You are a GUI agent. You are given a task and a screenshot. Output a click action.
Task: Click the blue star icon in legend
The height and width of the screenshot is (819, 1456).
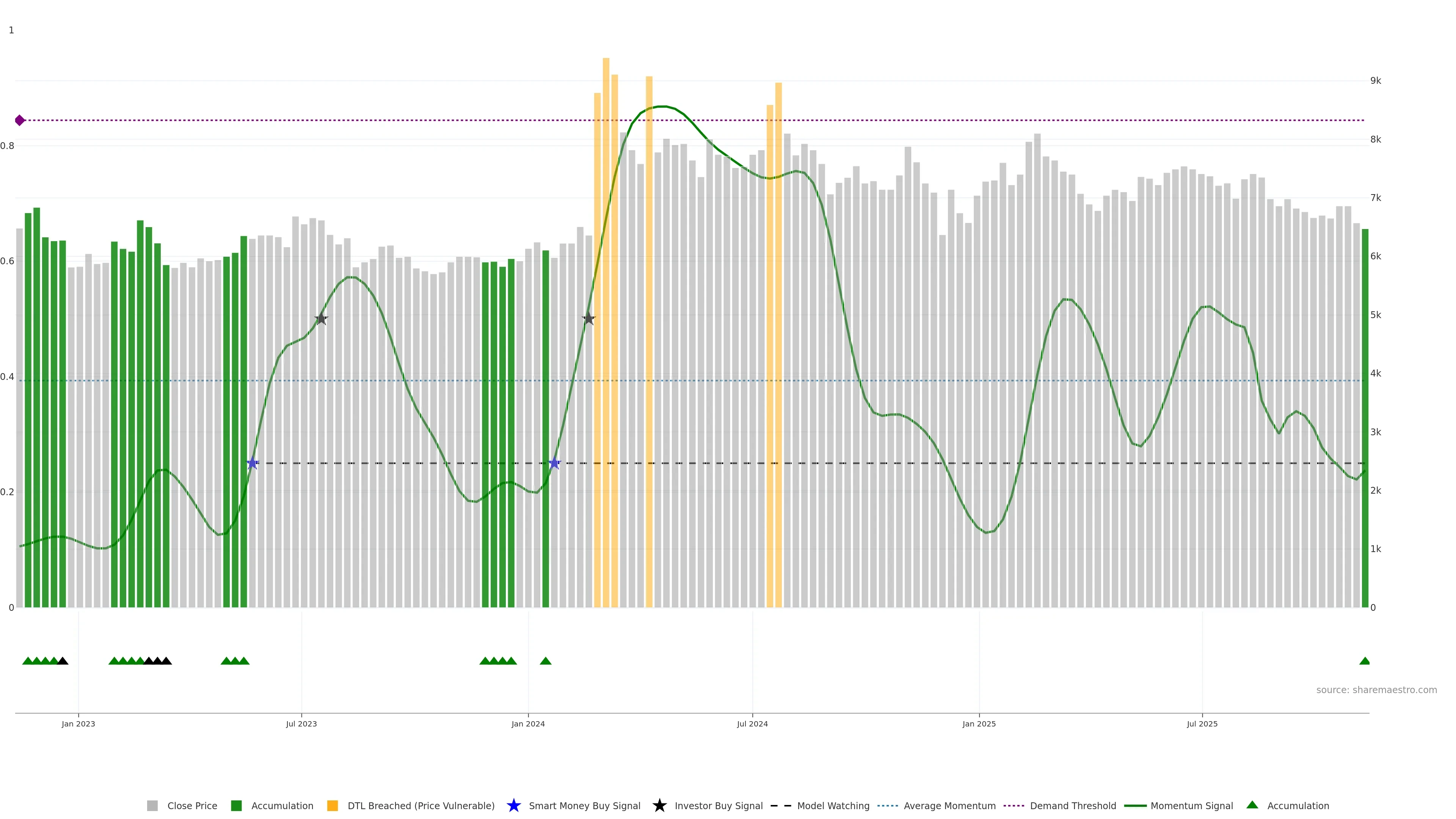click(513, 805)
